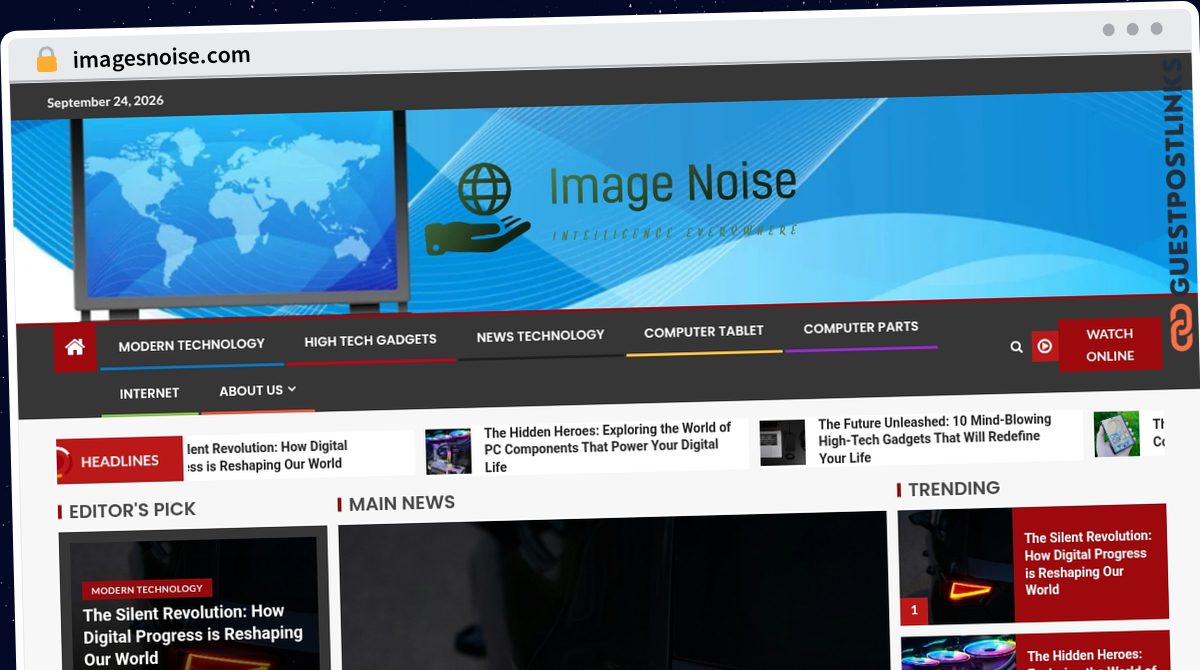This screenshot has width=1200, height=670.
Task: Expand the About Us dropdown menu
Action: click(x=258, y=391)
